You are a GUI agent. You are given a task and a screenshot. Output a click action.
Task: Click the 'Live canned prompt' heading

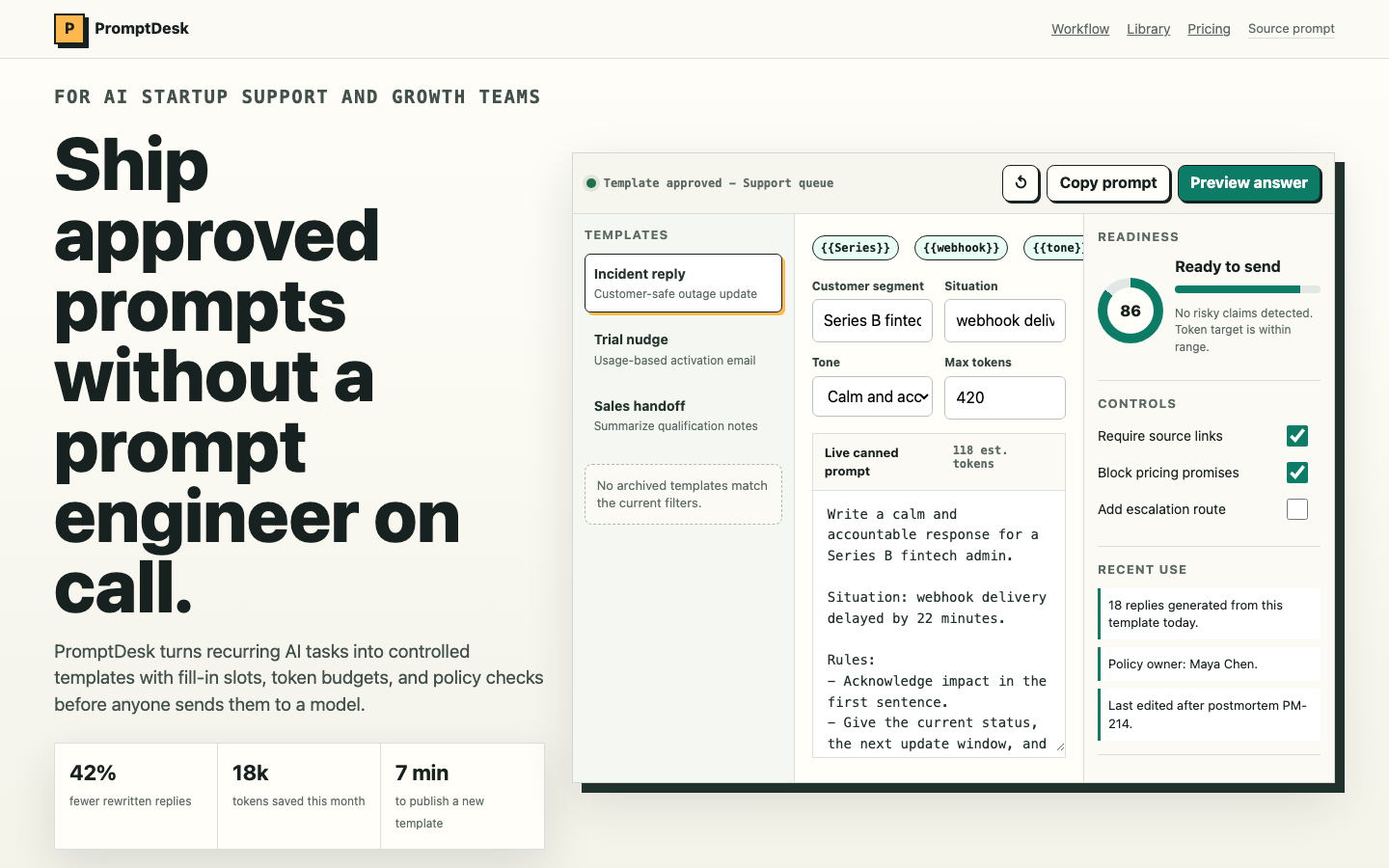[x=861, y=462]
